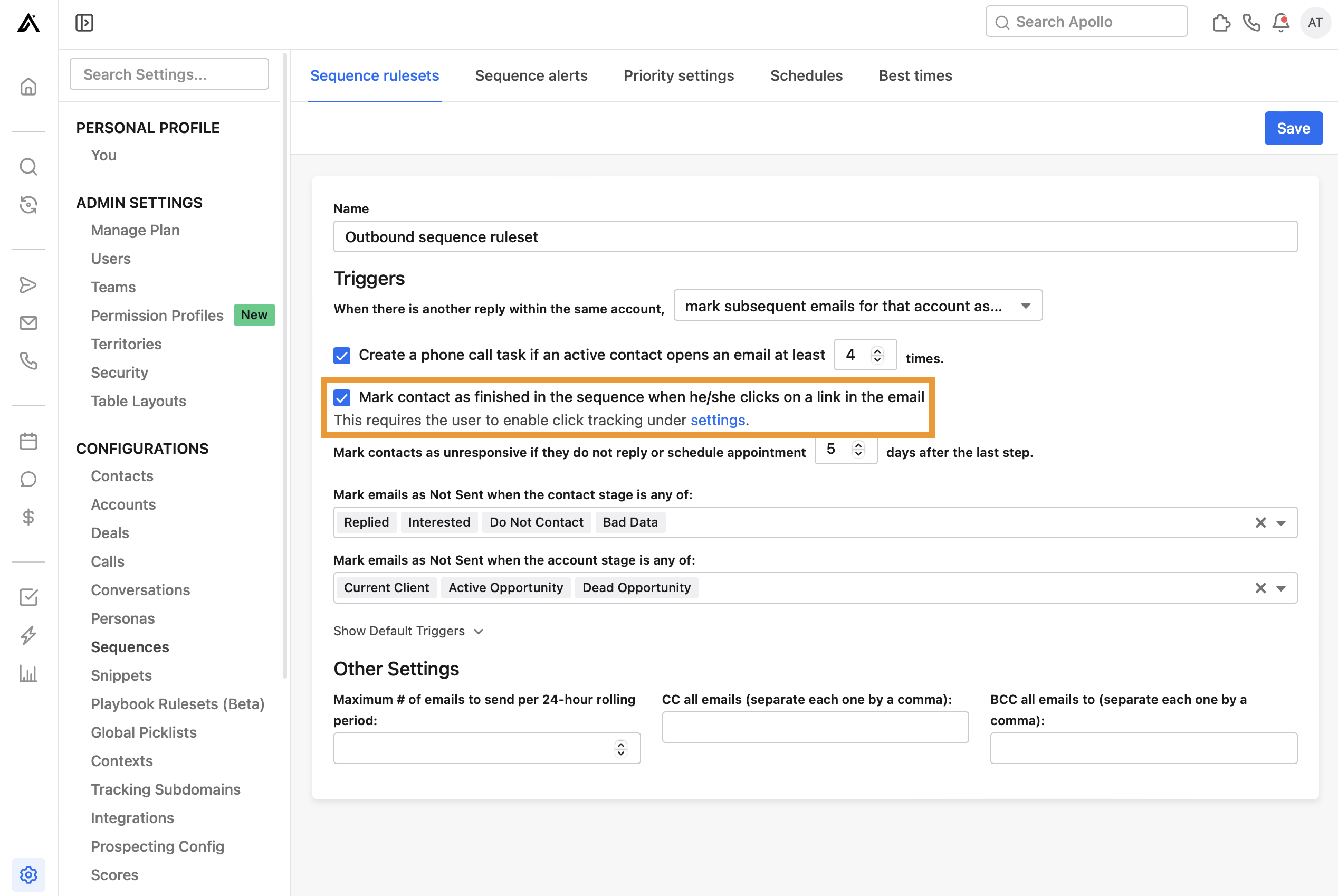Screen dimensions: 1338x896
Task: Open the Meetings calendar icon in left rail
Action: (28, 441)
